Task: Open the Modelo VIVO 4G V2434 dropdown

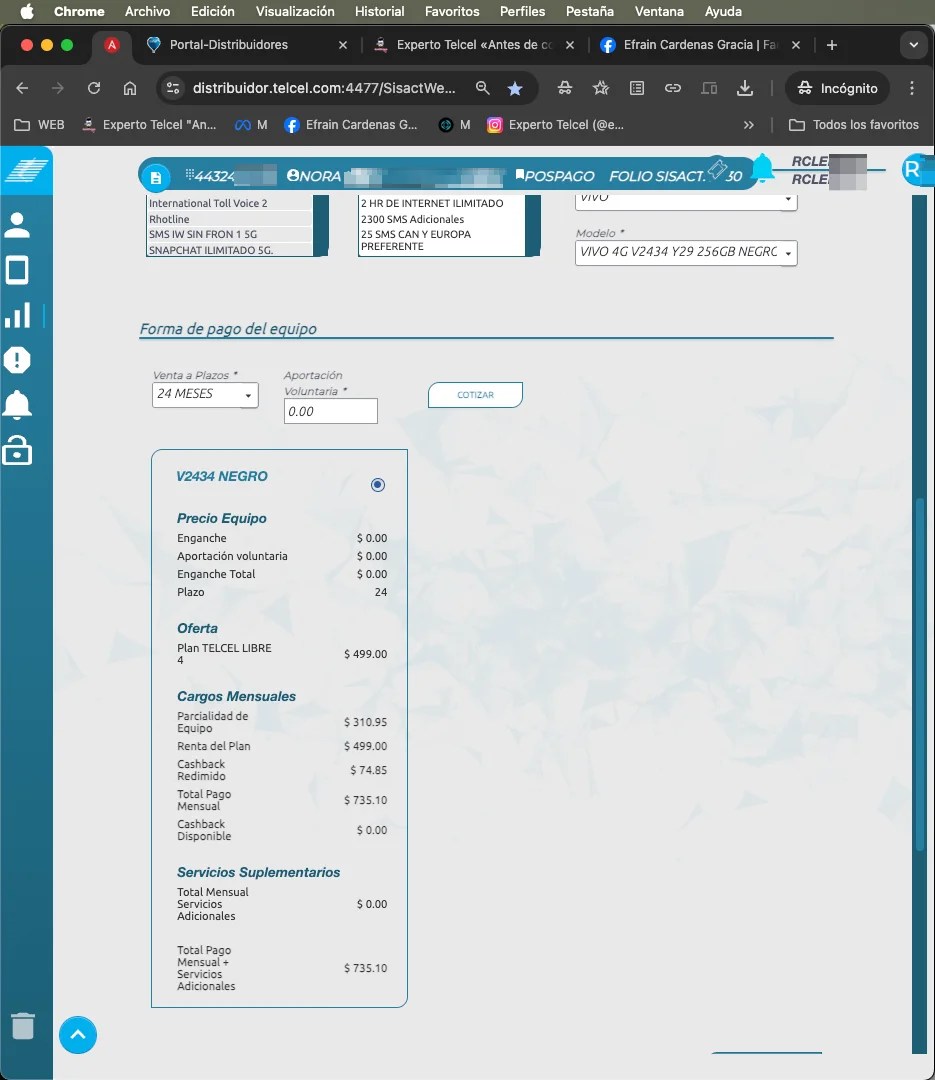Action: tap(686, 253)
